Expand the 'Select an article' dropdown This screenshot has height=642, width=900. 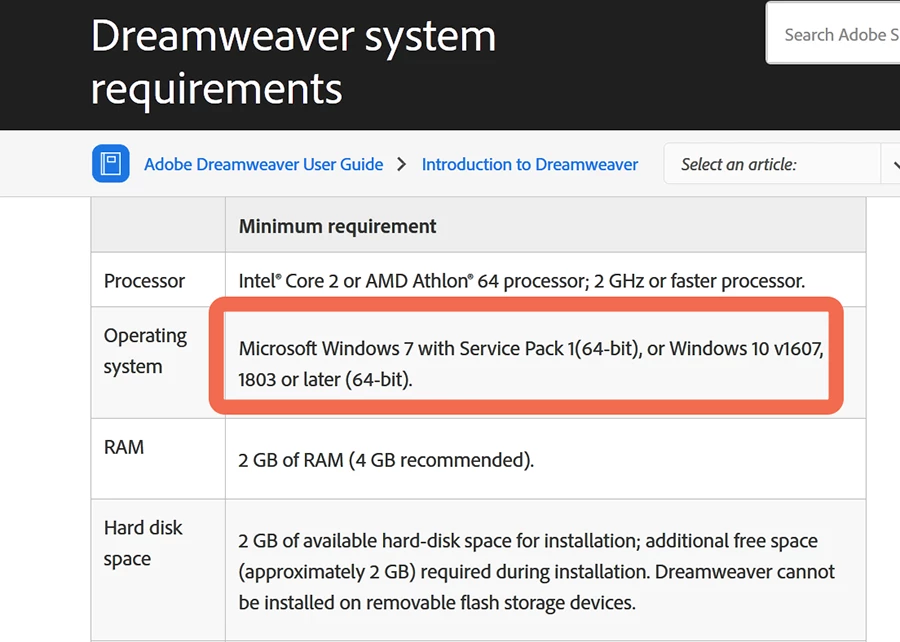[x=782, y=164]
